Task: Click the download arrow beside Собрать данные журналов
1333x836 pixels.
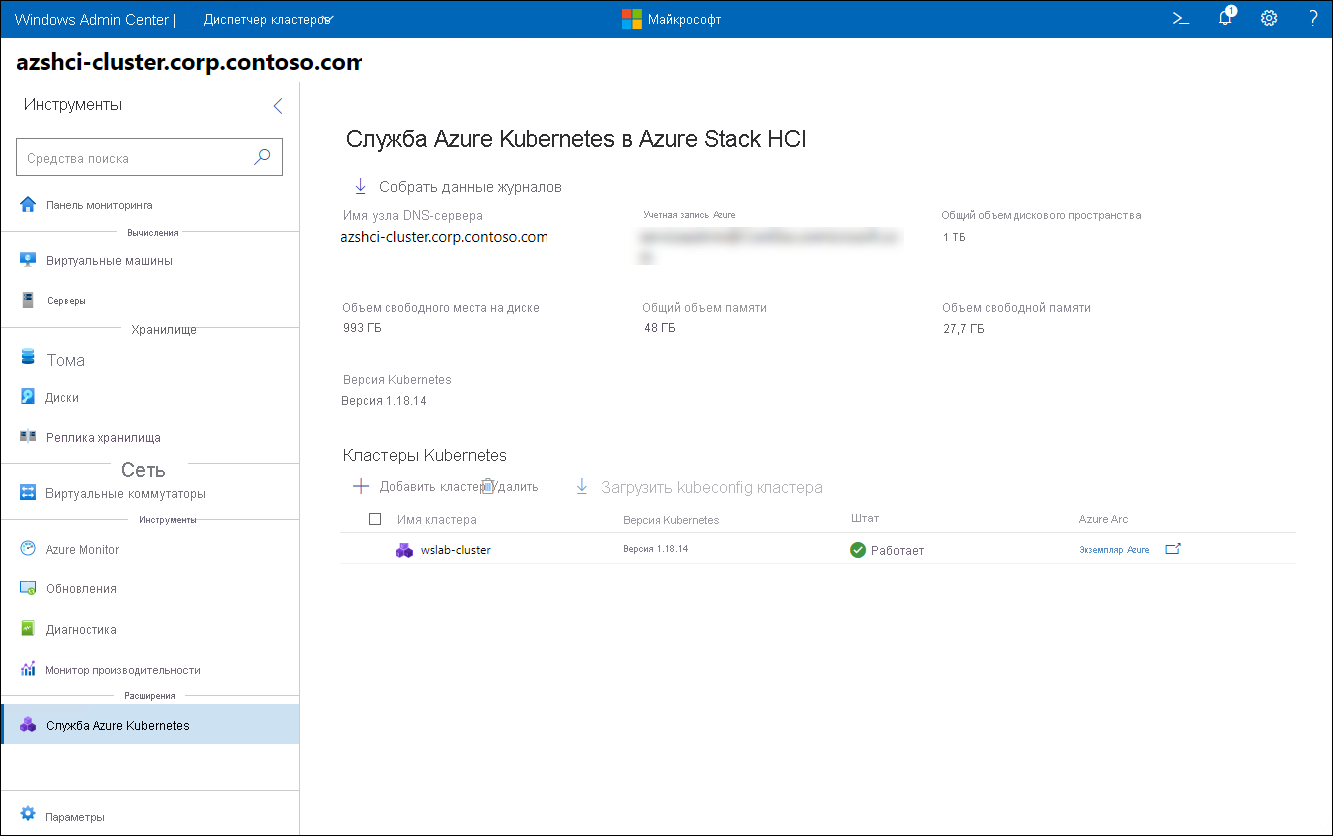Action: click(361, 186)
